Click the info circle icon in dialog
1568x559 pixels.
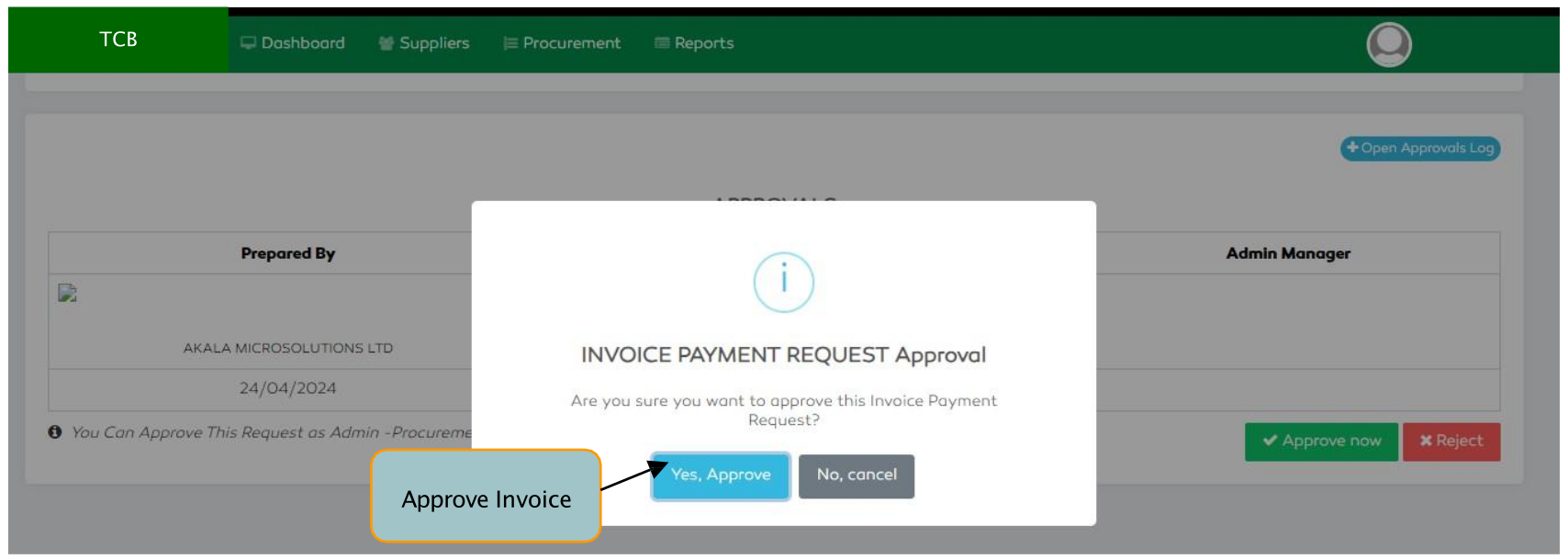click(784, 282)
